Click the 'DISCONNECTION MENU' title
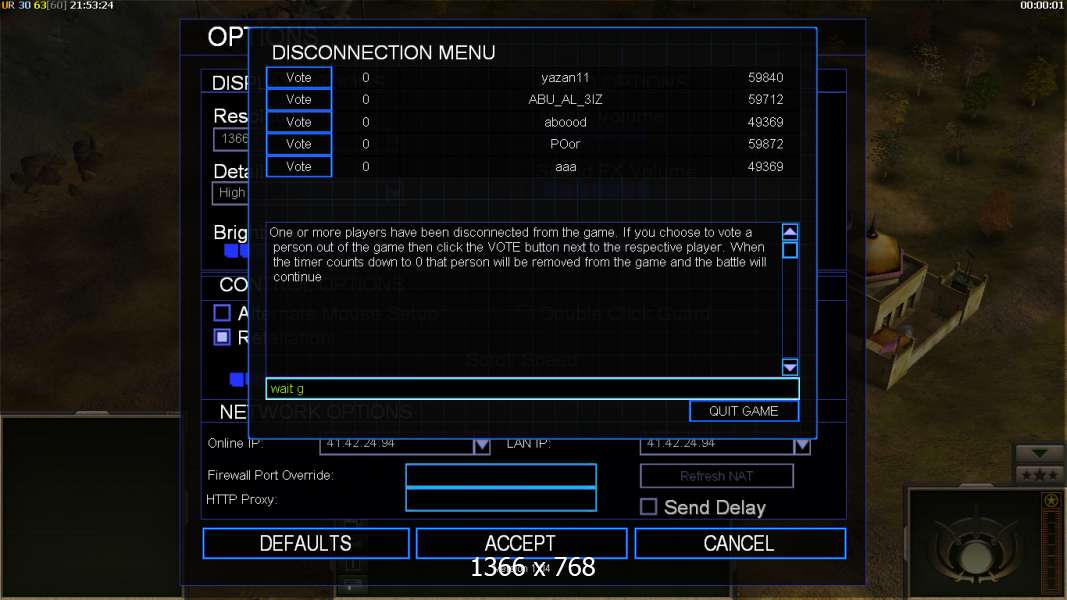The height and width of the screenshot is (600, 1067). (383, 52)
